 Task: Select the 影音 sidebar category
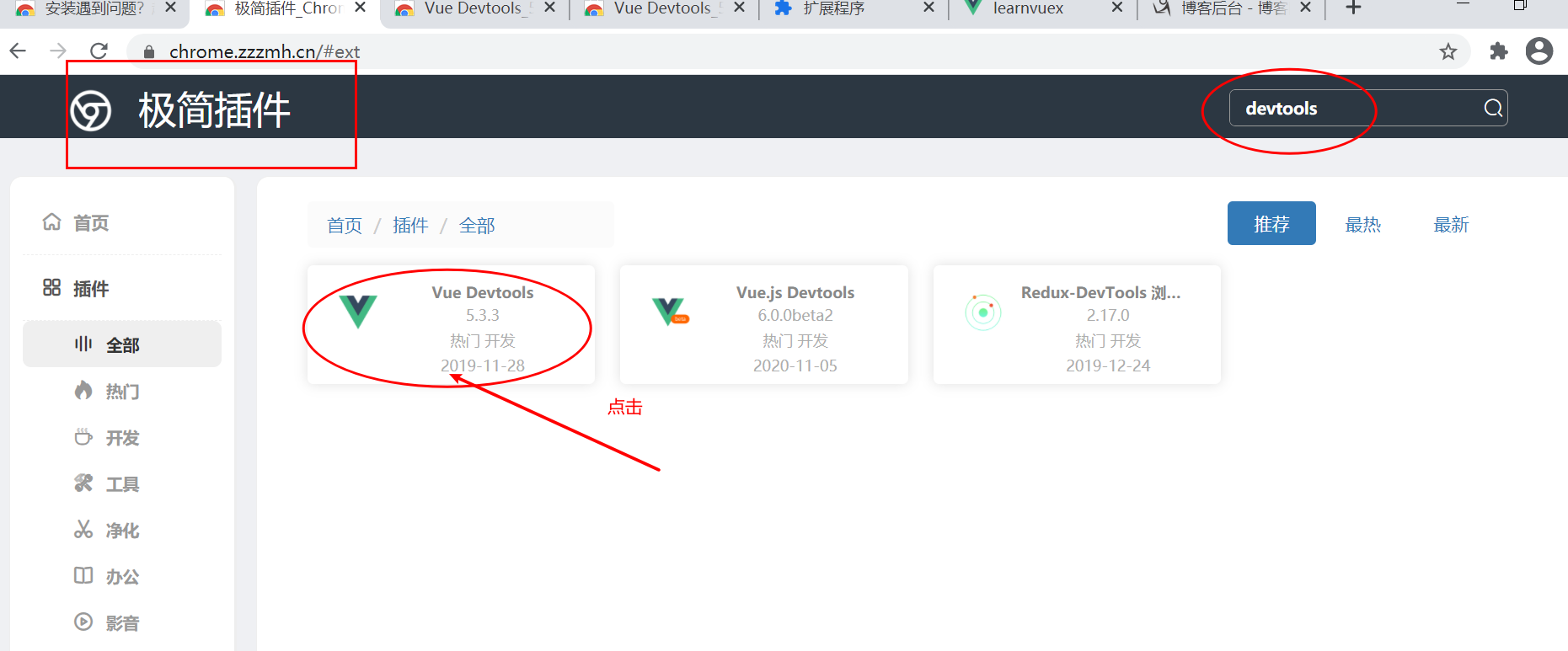121,622
